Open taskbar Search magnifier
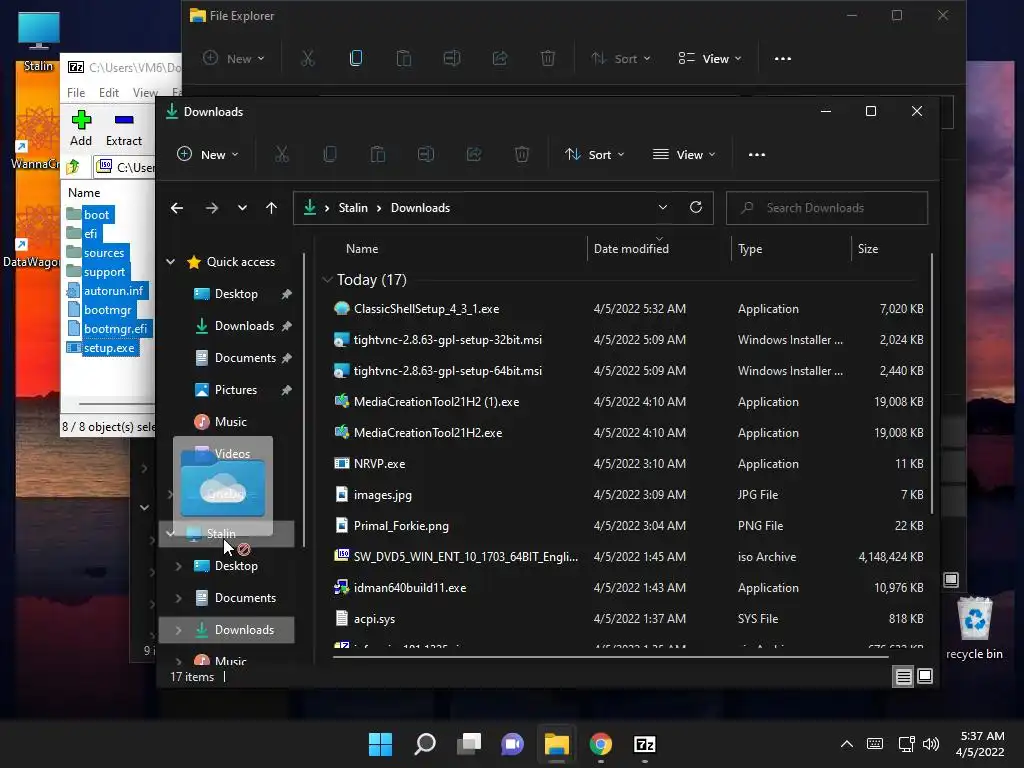1024x768 pixels. tap(425, 744)
